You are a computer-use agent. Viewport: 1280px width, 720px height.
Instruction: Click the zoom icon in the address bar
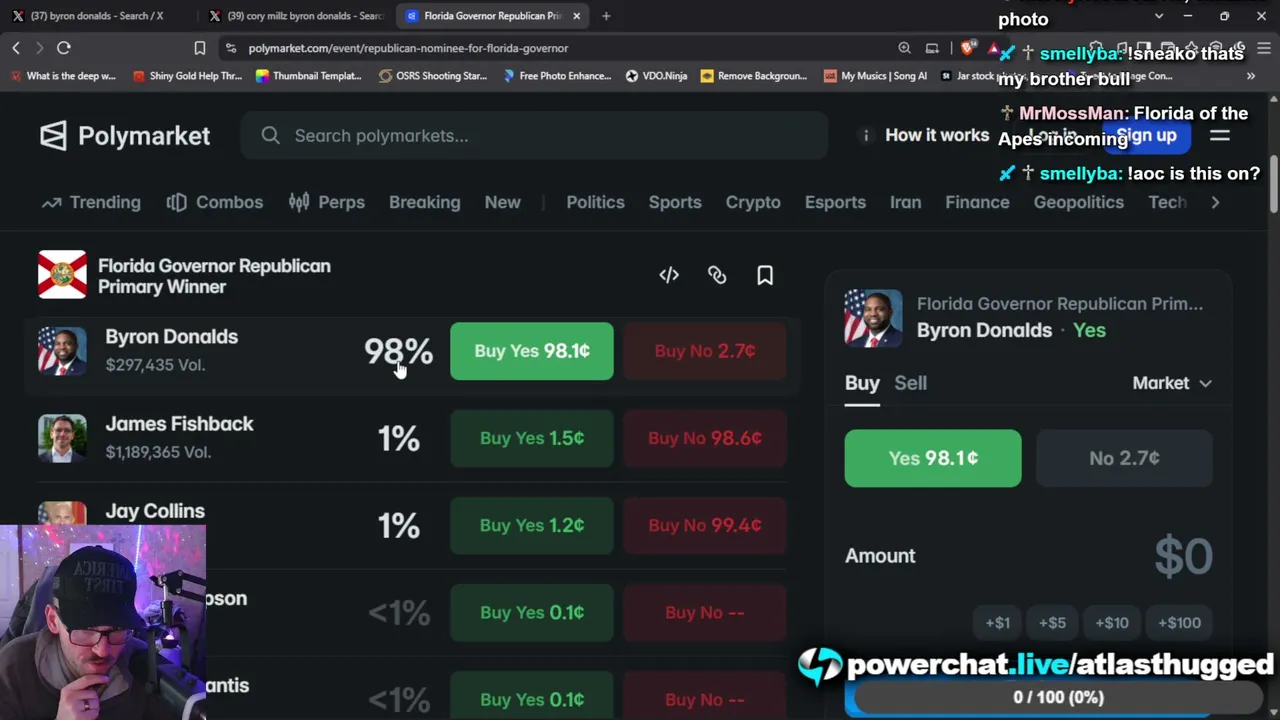coord(904,48)
